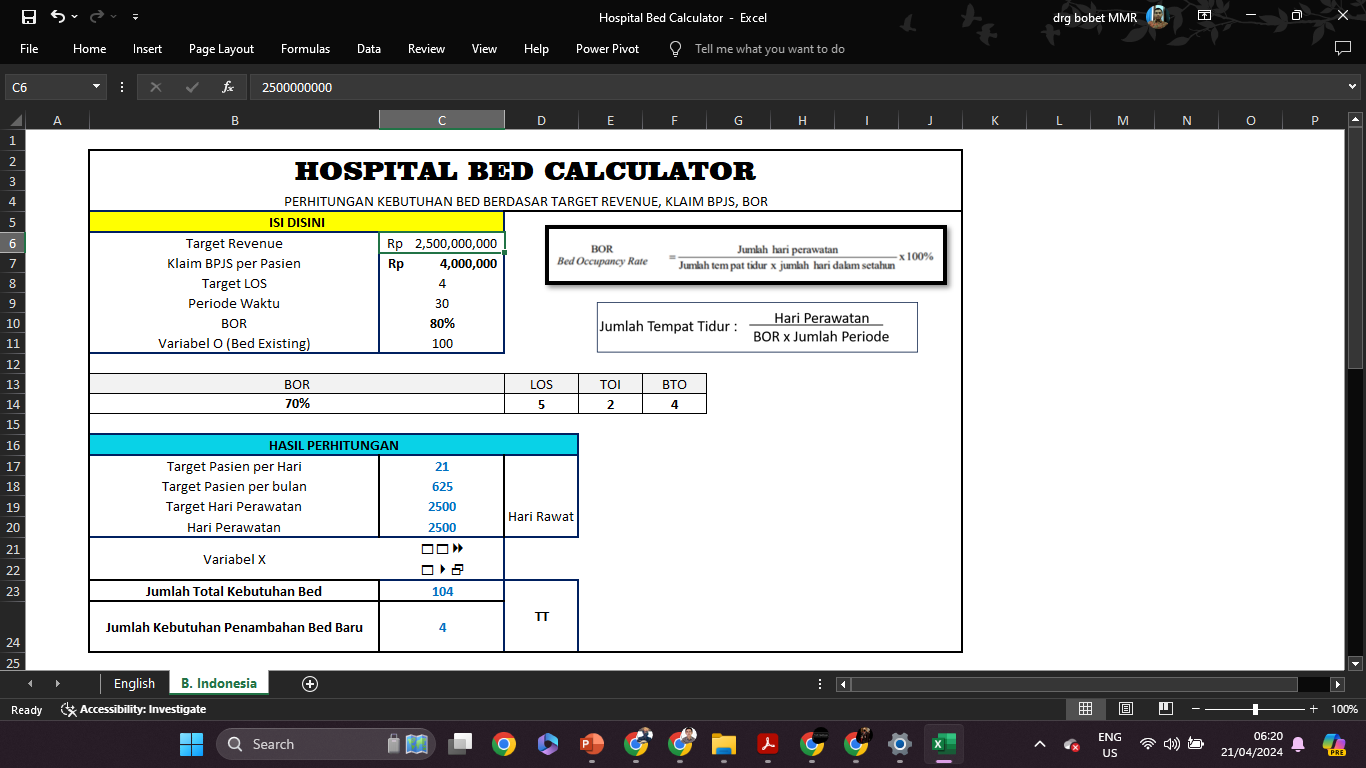Click the horizontal scrollbar right arrow
The height and width of the screenshot is (768, 1366).
tap(1338, 684)
